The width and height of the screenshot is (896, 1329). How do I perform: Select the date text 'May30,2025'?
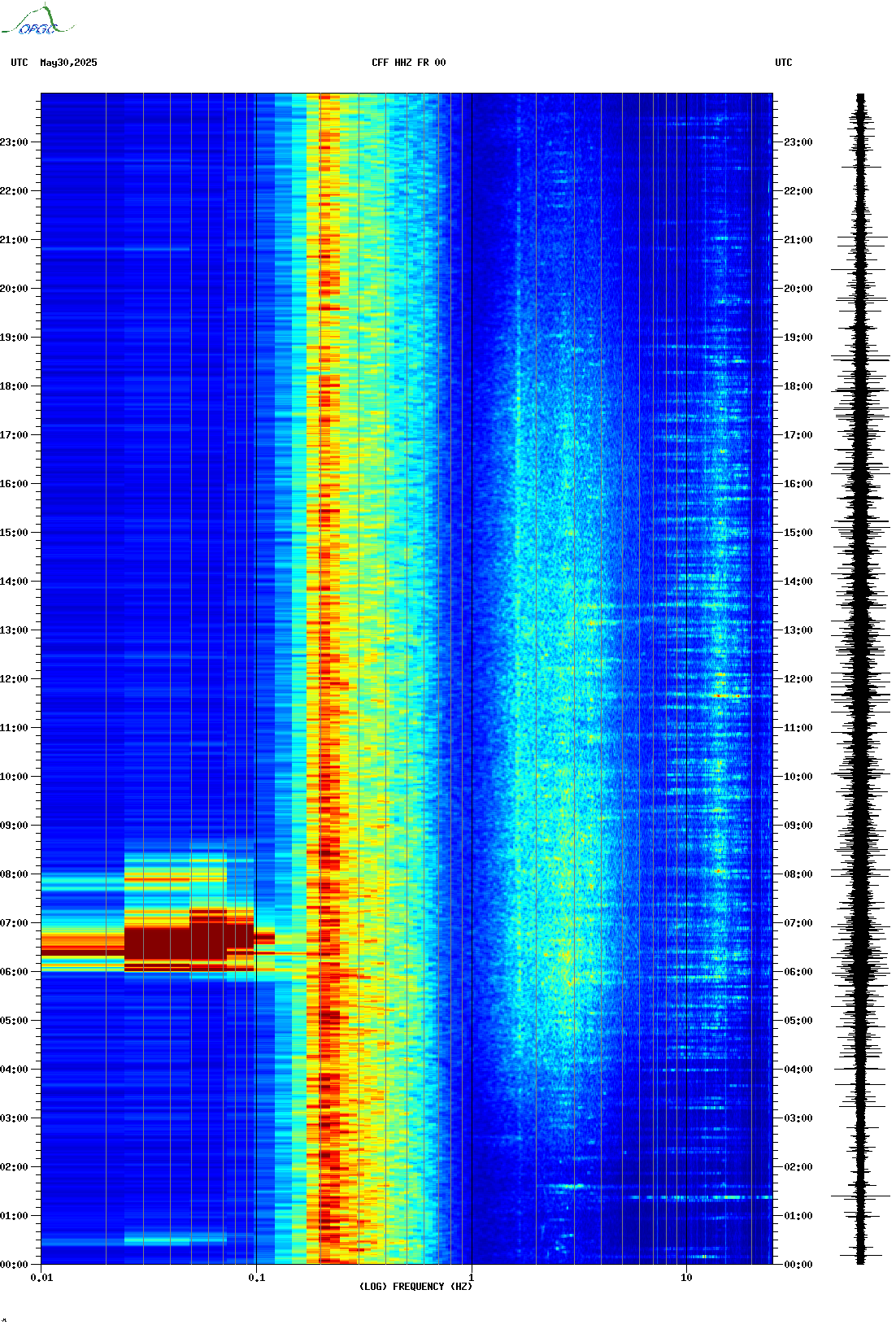click(x=68, y=63)
